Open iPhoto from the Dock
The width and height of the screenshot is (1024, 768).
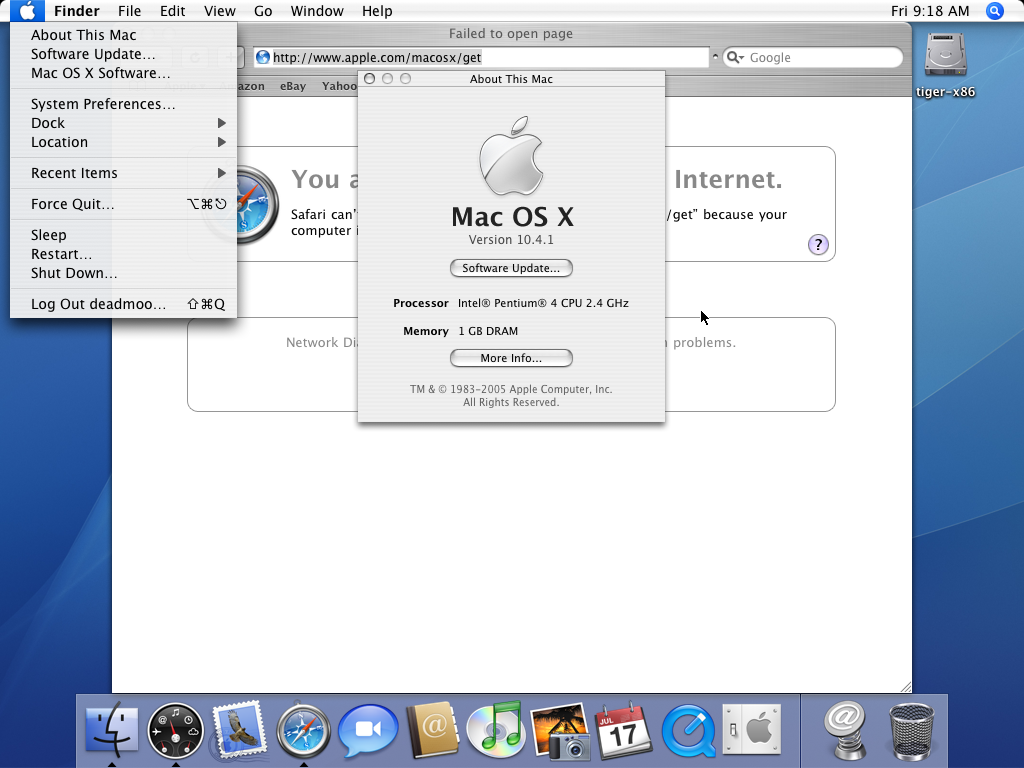click(x=560, y=730)
